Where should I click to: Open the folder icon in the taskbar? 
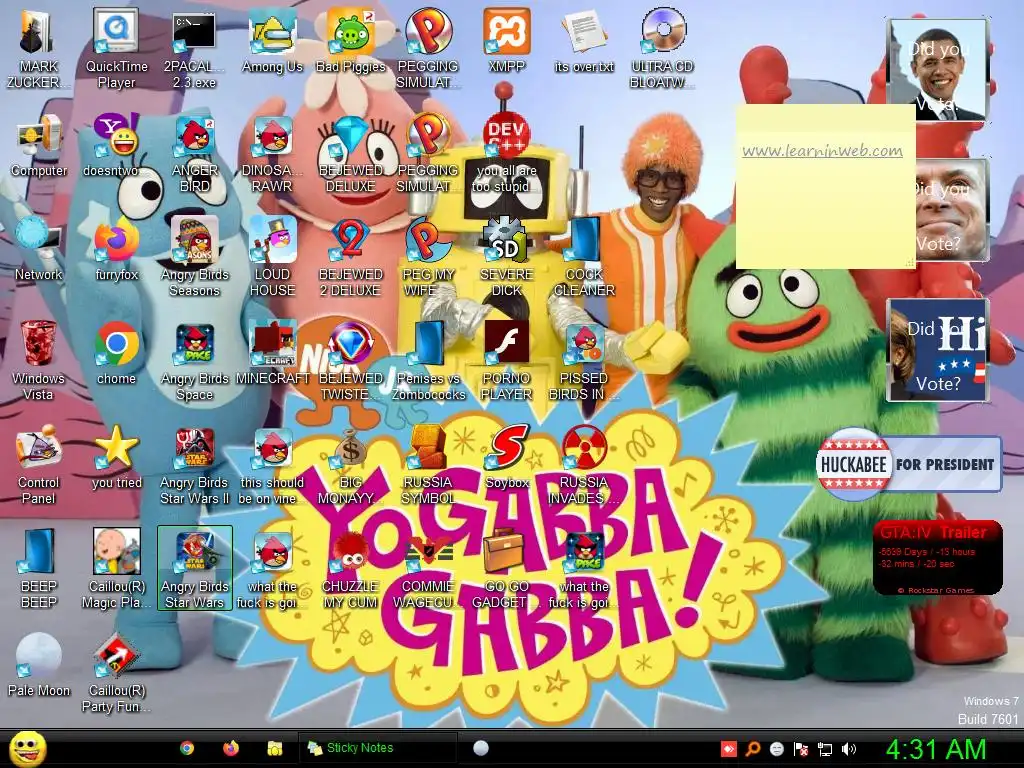click(x=274, y=748)
